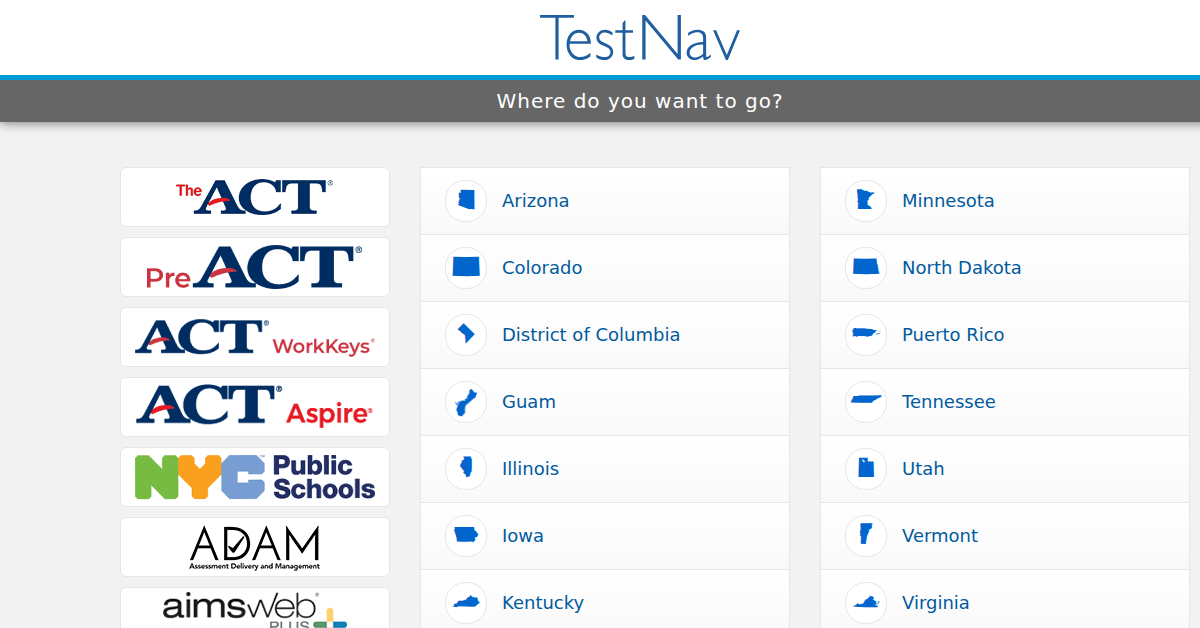Click the Guam island shape icon
The height and width of the screenshot is (628, 1200).
(466, 402)
